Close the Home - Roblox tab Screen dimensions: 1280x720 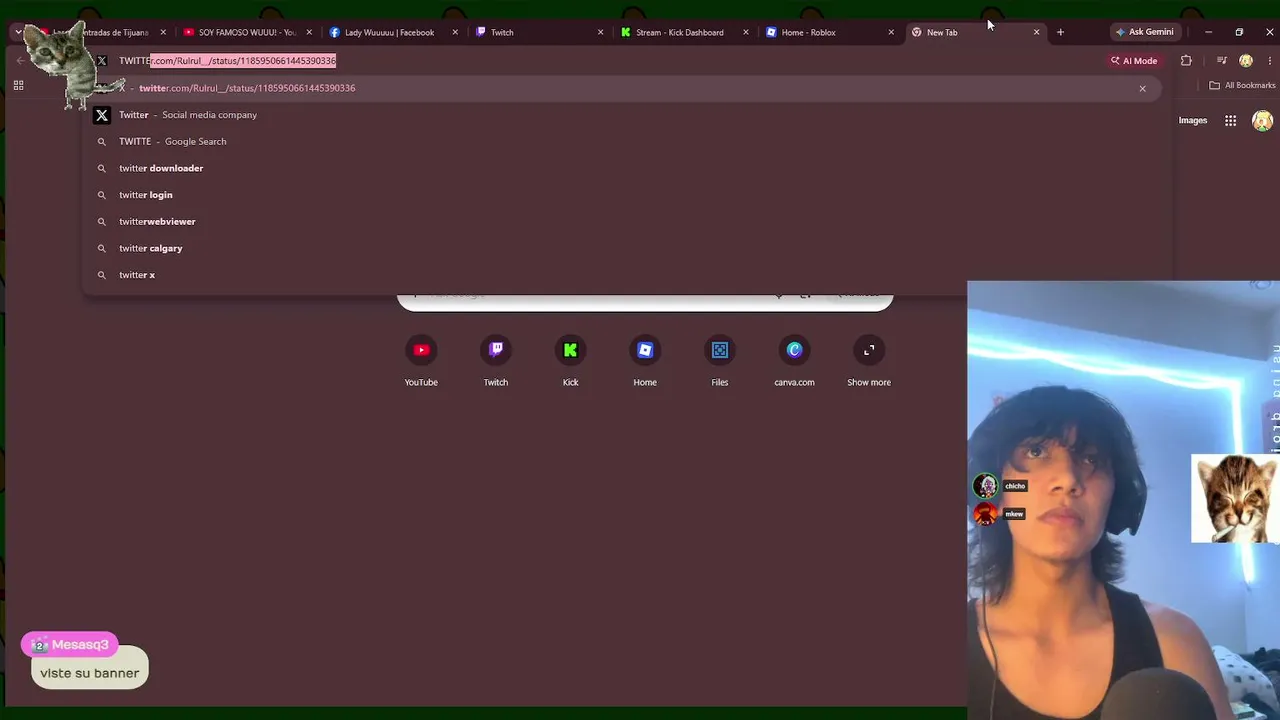pos(891,32)
